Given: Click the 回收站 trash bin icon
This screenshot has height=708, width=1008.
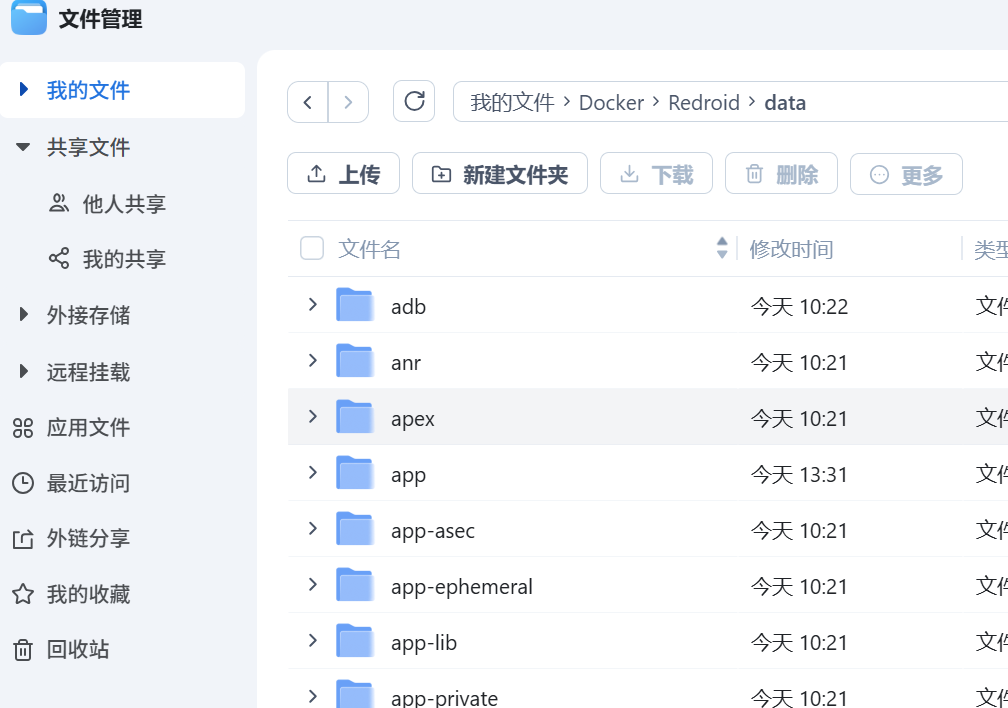Looking at the screenshot, I should pyautogui.click(x=23, y=650).
